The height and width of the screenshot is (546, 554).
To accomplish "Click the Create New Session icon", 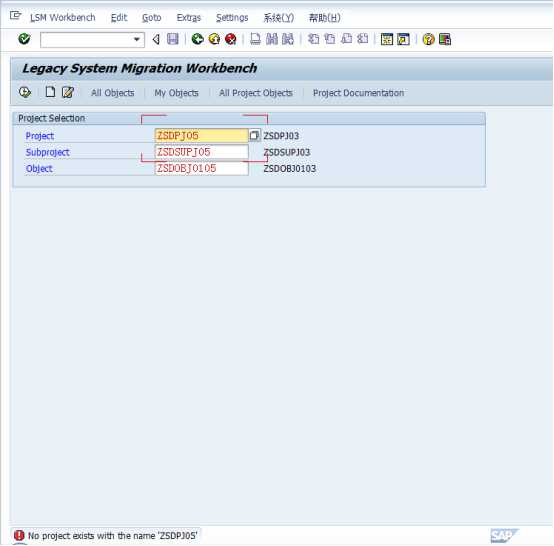I will (x=387, y=39).
